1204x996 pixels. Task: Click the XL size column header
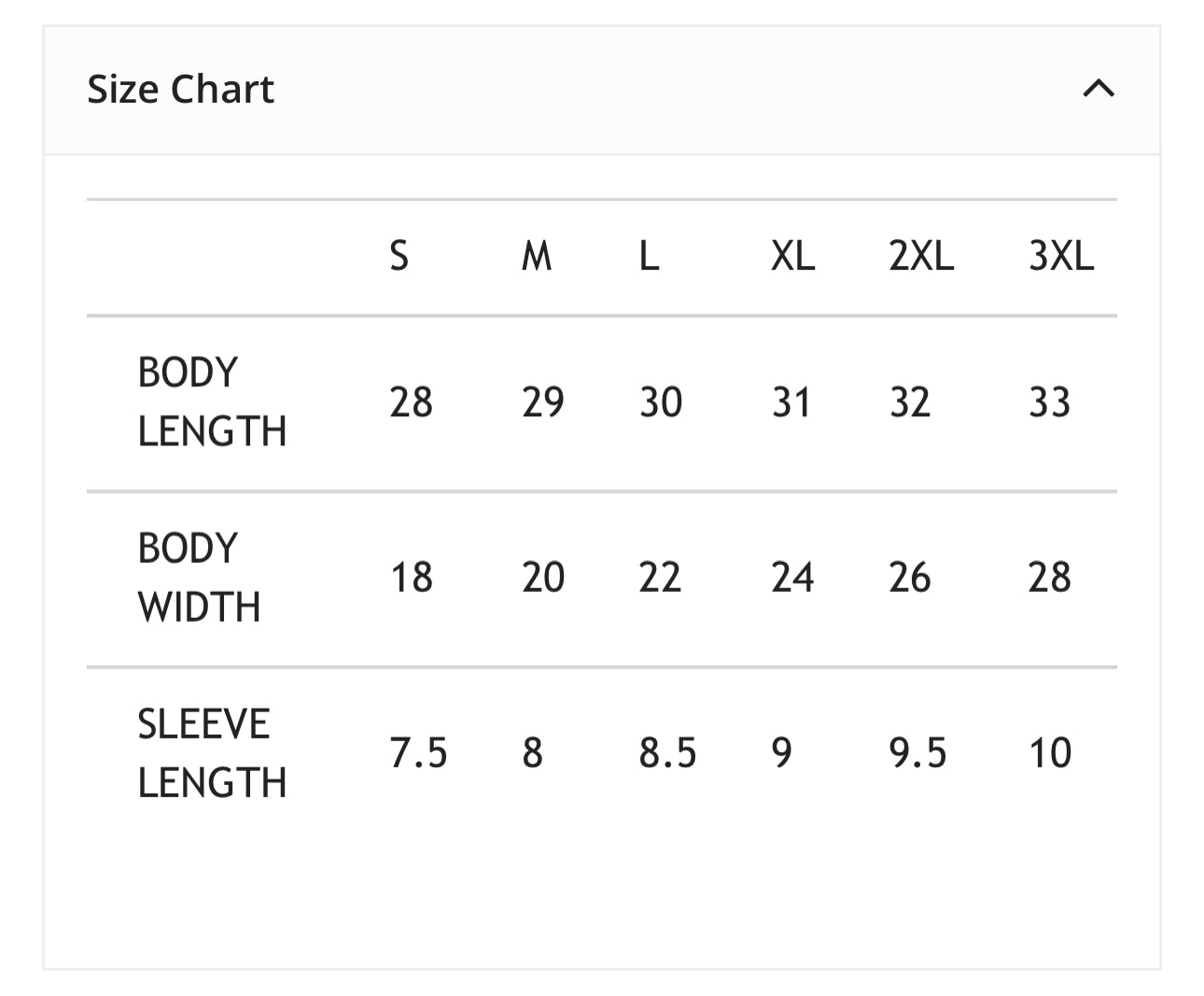point(792,256)
